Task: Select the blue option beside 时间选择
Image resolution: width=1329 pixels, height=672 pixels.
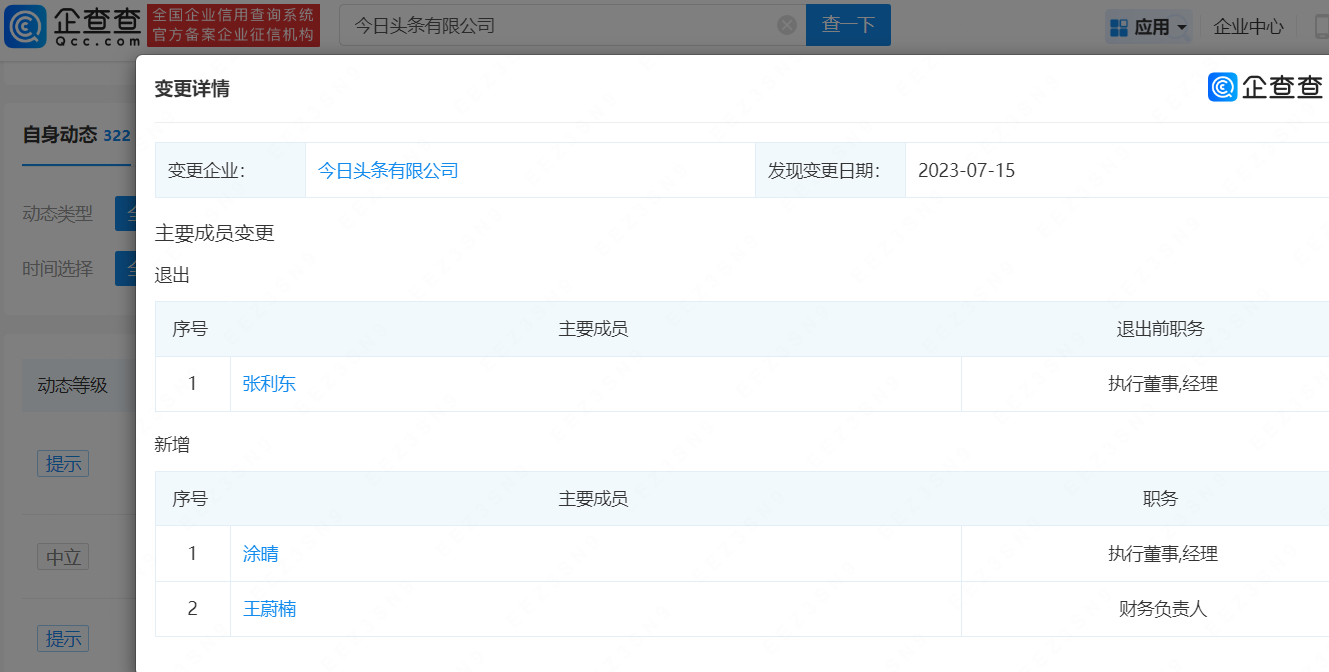Action: pyautogui.click(x=126, y=269)
